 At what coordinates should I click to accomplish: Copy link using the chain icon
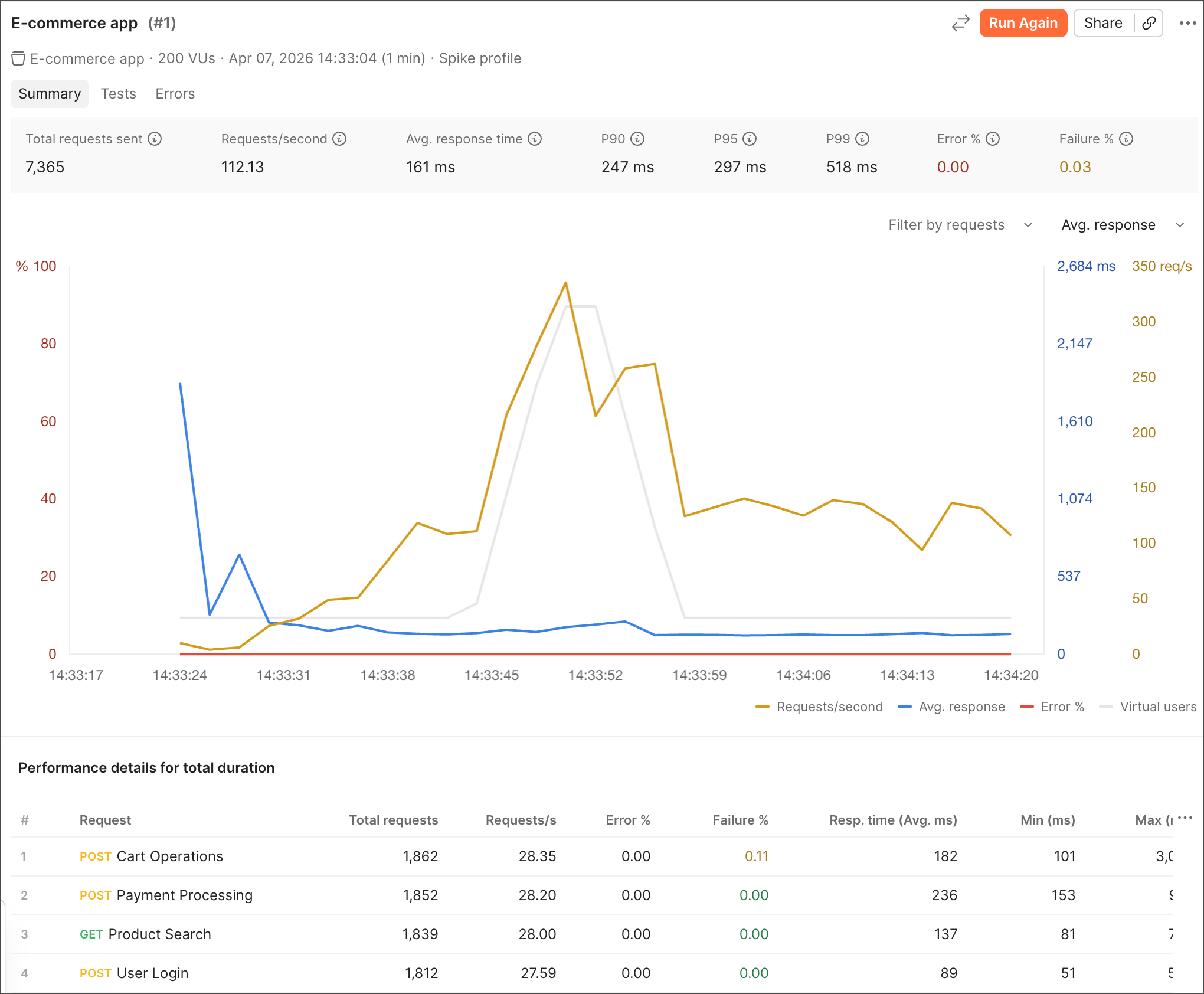[1149, 23]
